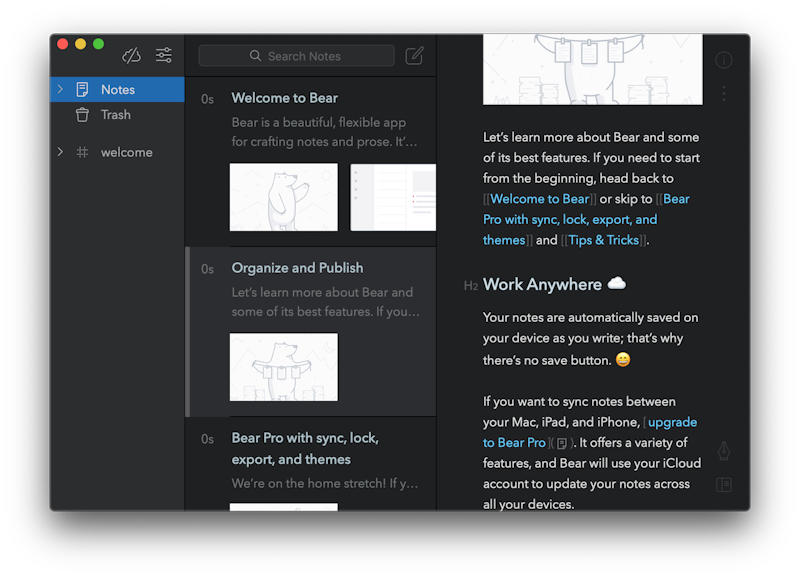The image size is (800, 577).
Task: Expand the Notes section chevron
Action: tap(60, 89)
